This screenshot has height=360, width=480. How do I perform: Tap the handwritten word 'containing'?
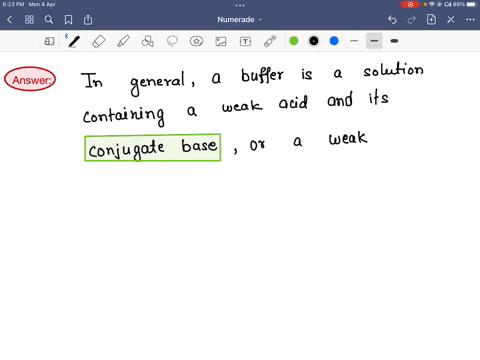coord(124,116)
